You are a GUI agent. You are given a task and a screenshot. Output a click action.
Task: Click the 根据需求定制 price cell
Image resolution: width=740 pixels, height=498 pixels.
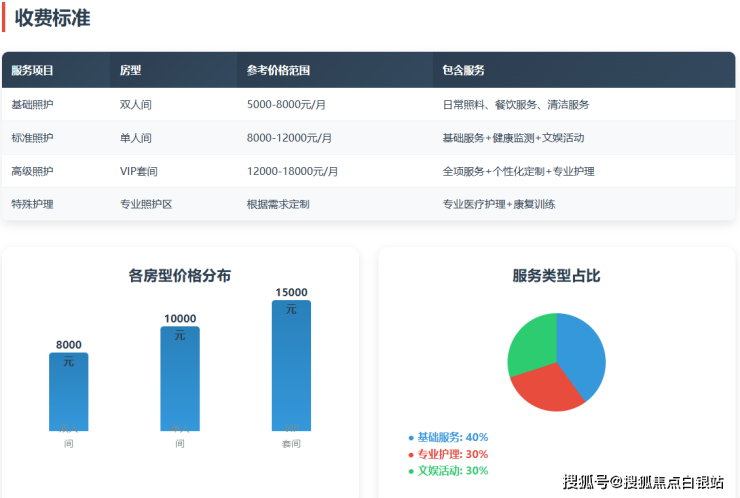[x=278, y=204]
